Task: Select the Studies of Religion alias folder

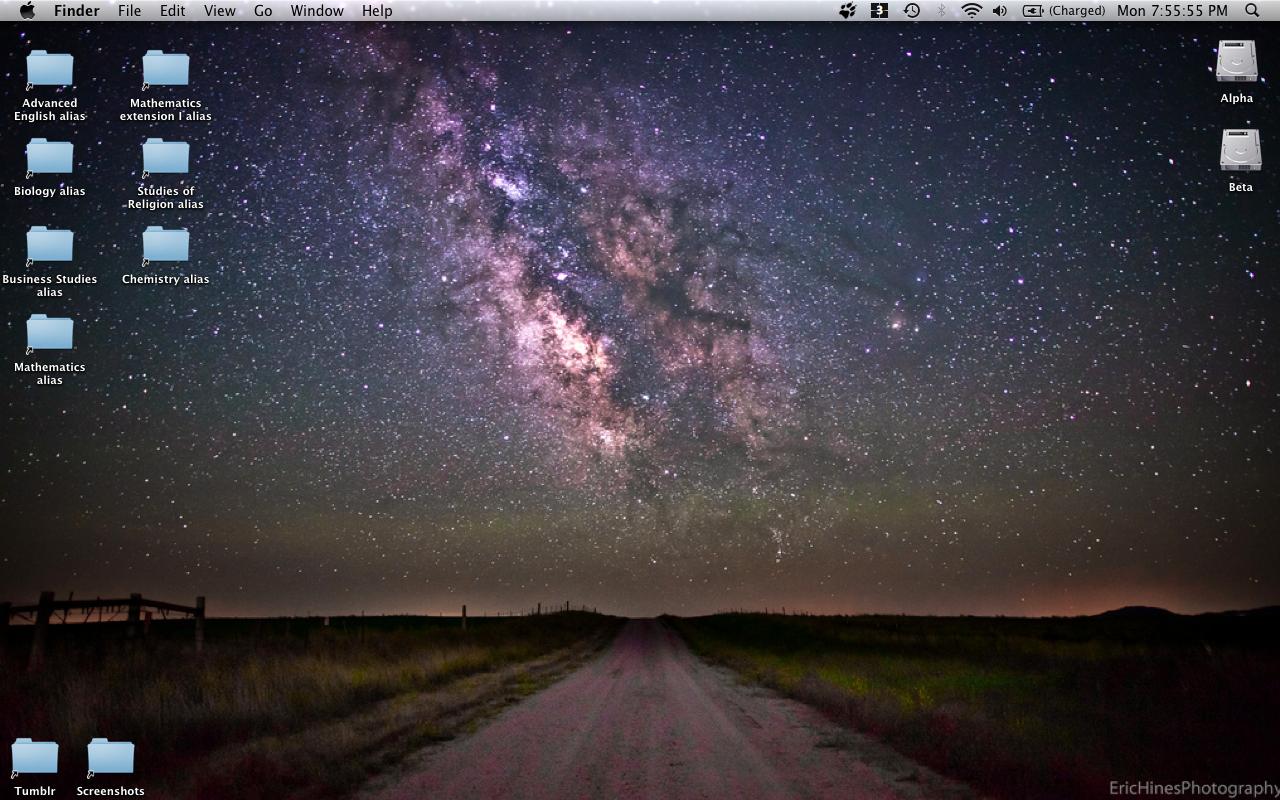Action: tap(166, 157)
